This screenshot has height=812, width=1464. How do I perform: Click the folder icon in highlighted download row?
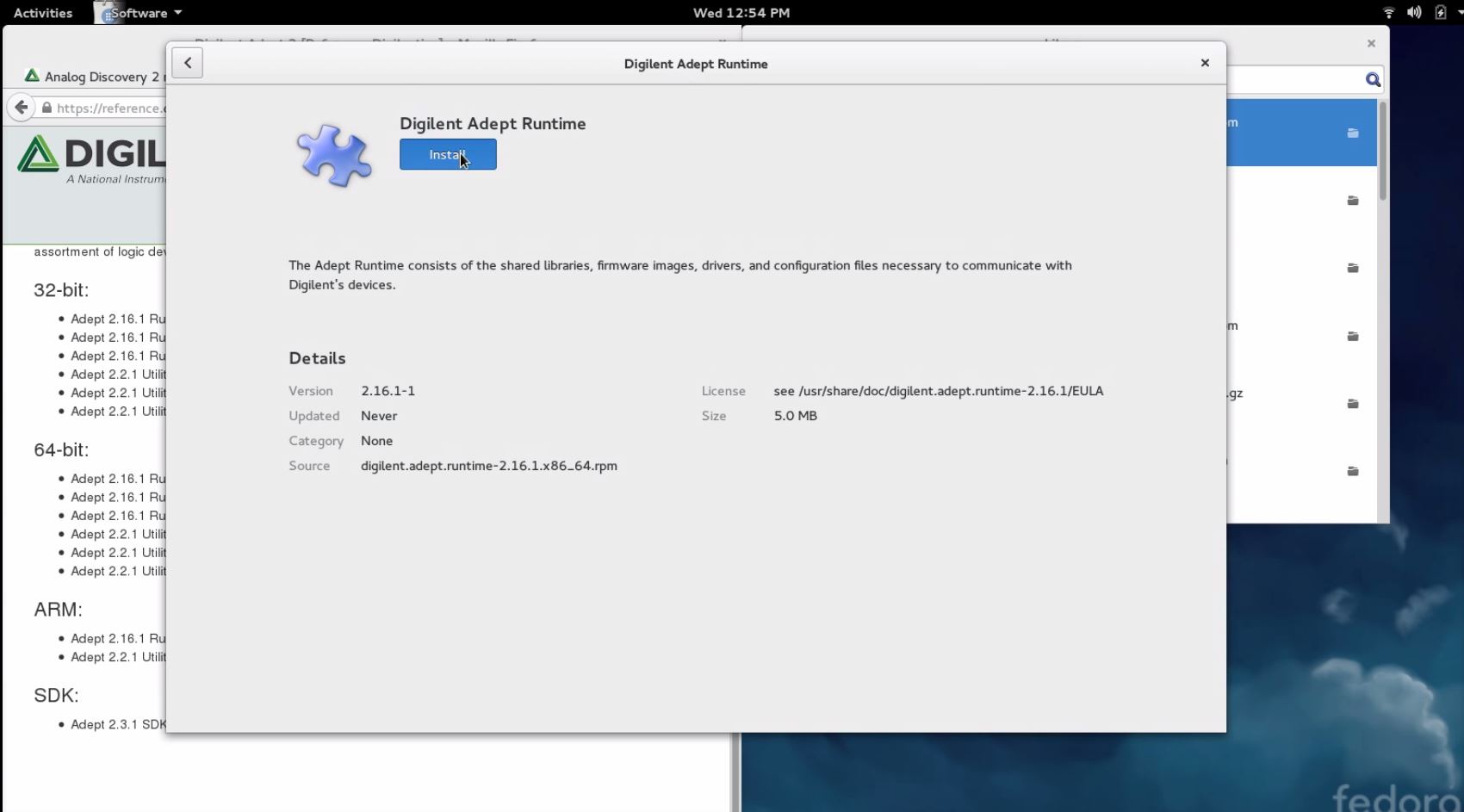1353,133
